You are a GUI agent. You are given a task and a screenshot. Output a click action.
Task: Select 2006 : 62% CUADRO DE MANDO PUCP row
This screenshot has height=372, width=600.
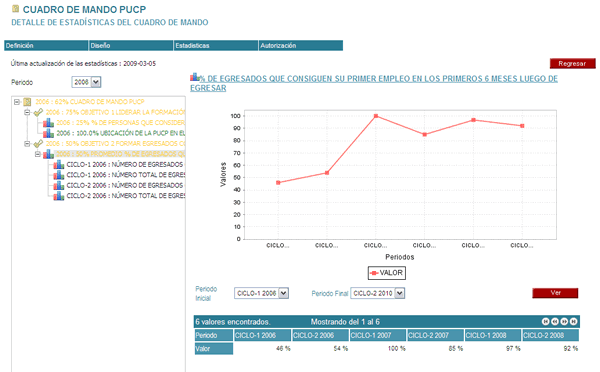click(90, 102)
